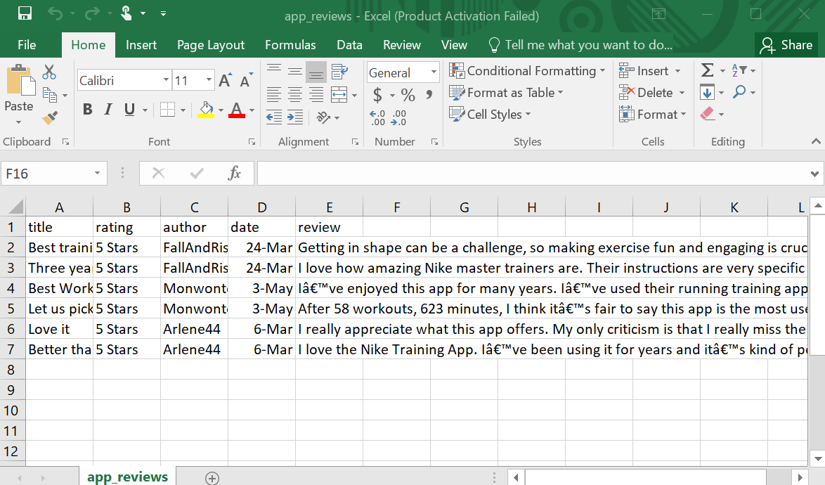Cut selection with the scissors icon
Viewport: 825px width, 485px height.
[49, 72]
